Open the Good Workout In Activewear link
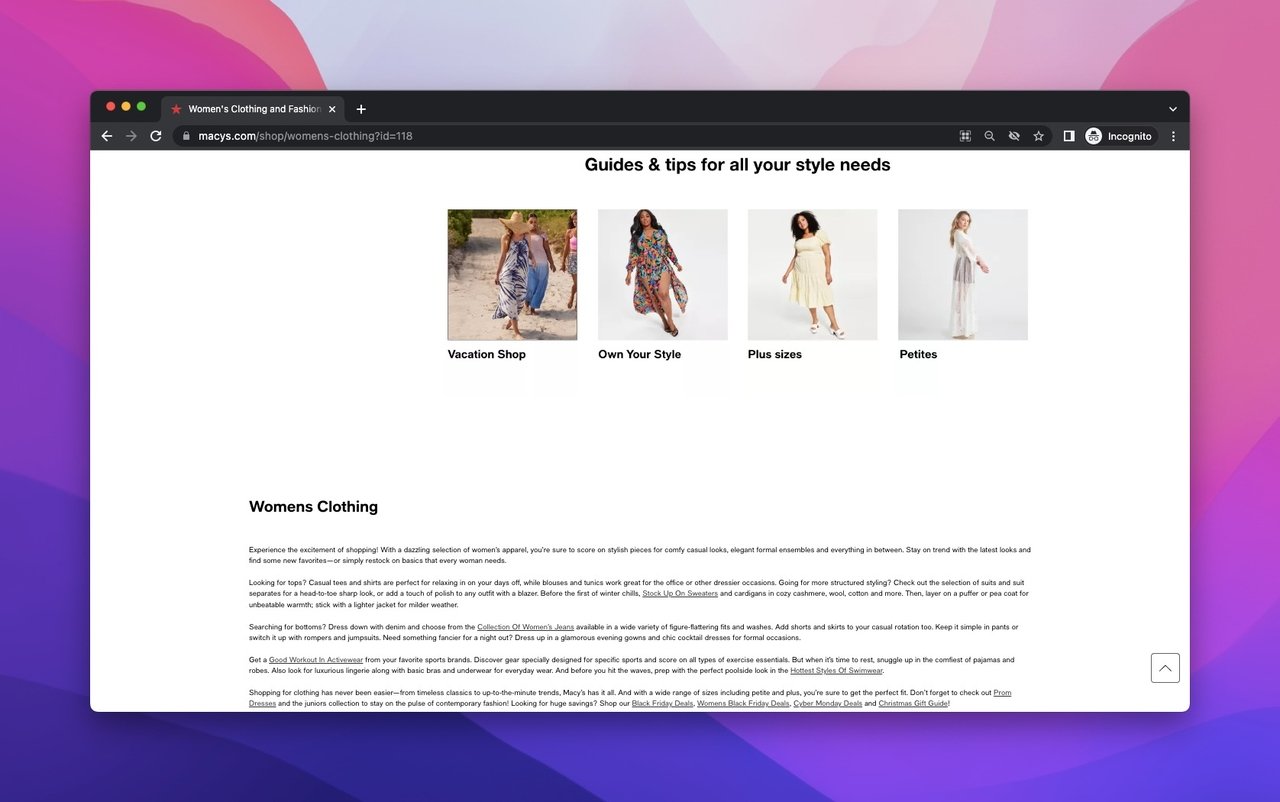1280x802 pixels. pyautogui.click(x=316, y=660)
